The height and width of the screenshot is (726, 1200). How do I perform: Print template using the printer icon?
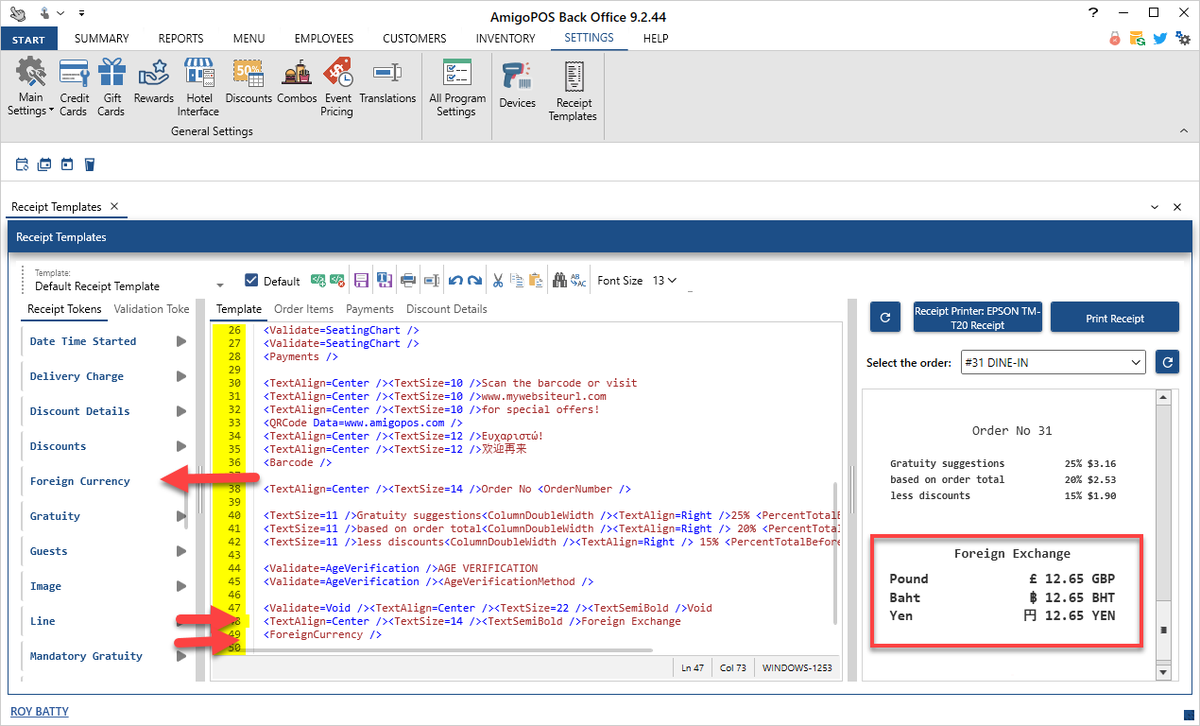pyautogui.click(x=408, y=281)
